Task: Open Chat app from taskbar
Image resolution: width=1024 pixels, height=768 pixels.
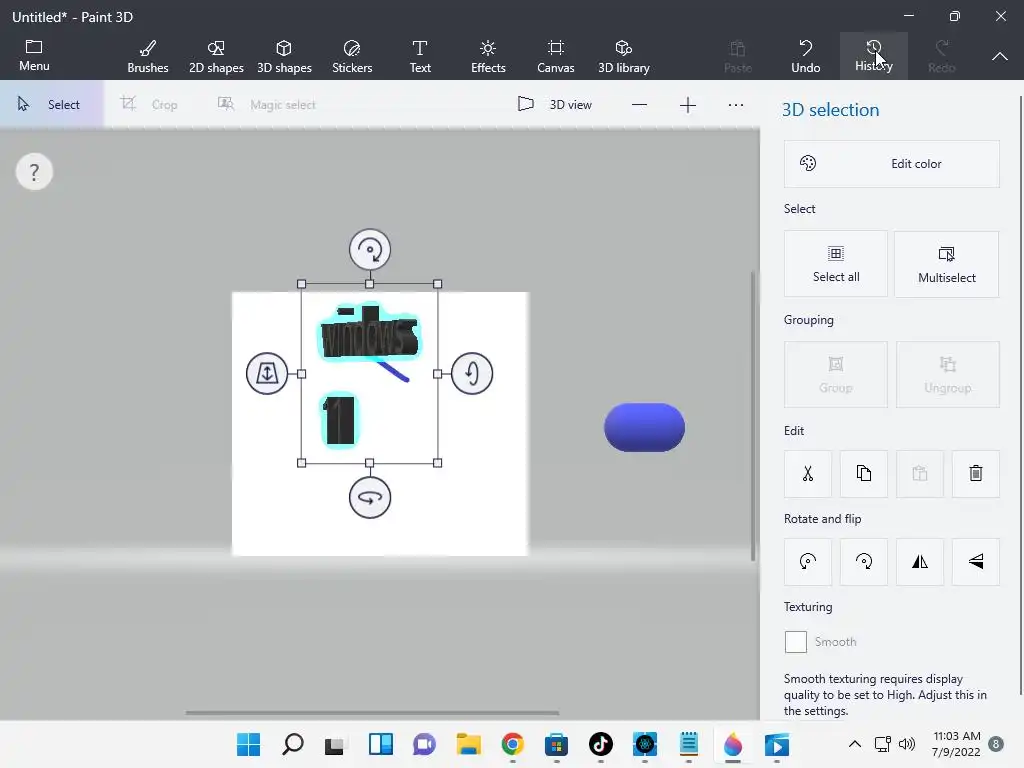Action: tap(424, 744)
